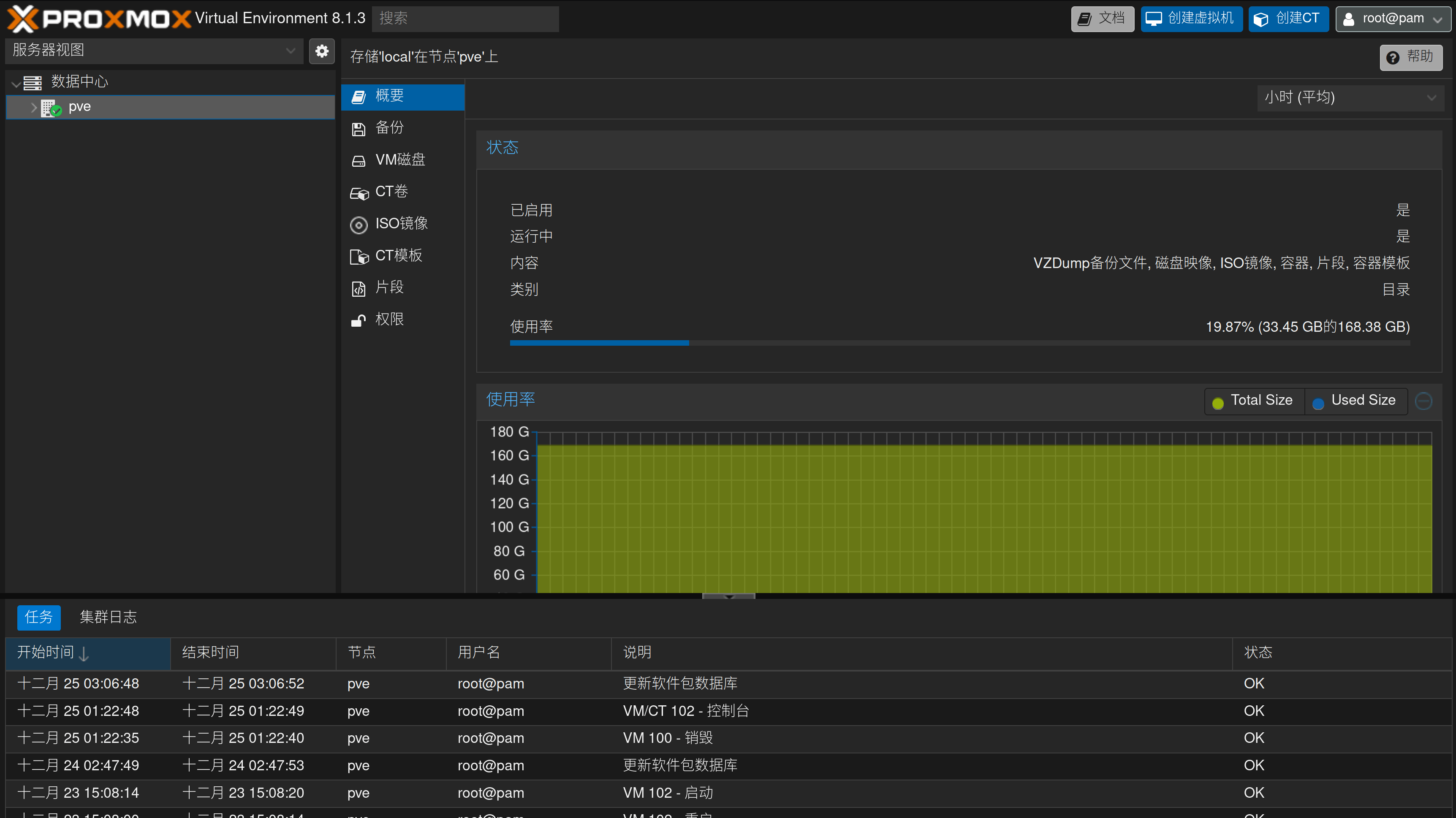The width and height of the screenshot is (1456, 818).
Task: Click the 片段 snippet file icon
Action: pos(359,289)
